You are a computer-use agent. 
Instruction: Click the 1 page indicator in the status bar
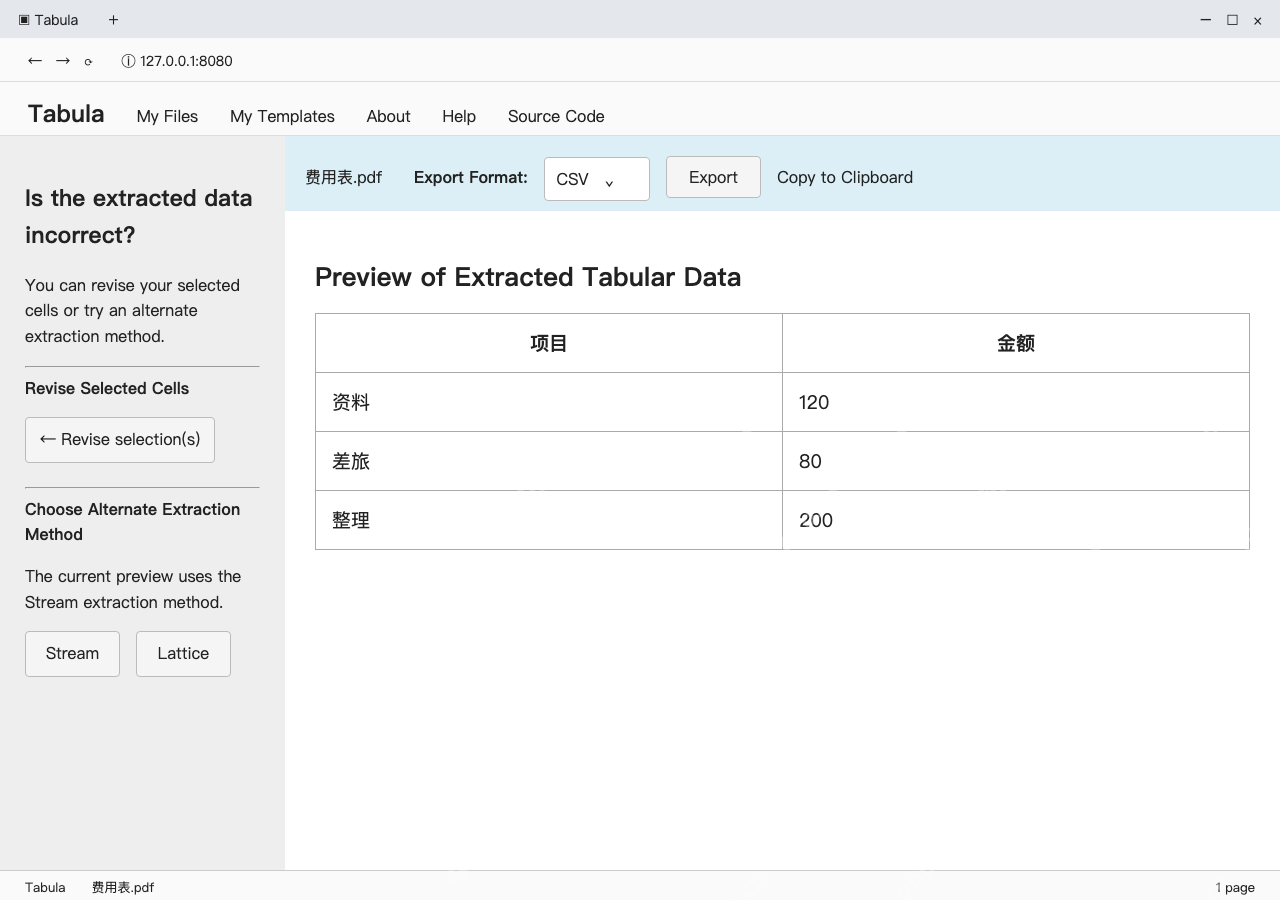[x=1235, y=887]
